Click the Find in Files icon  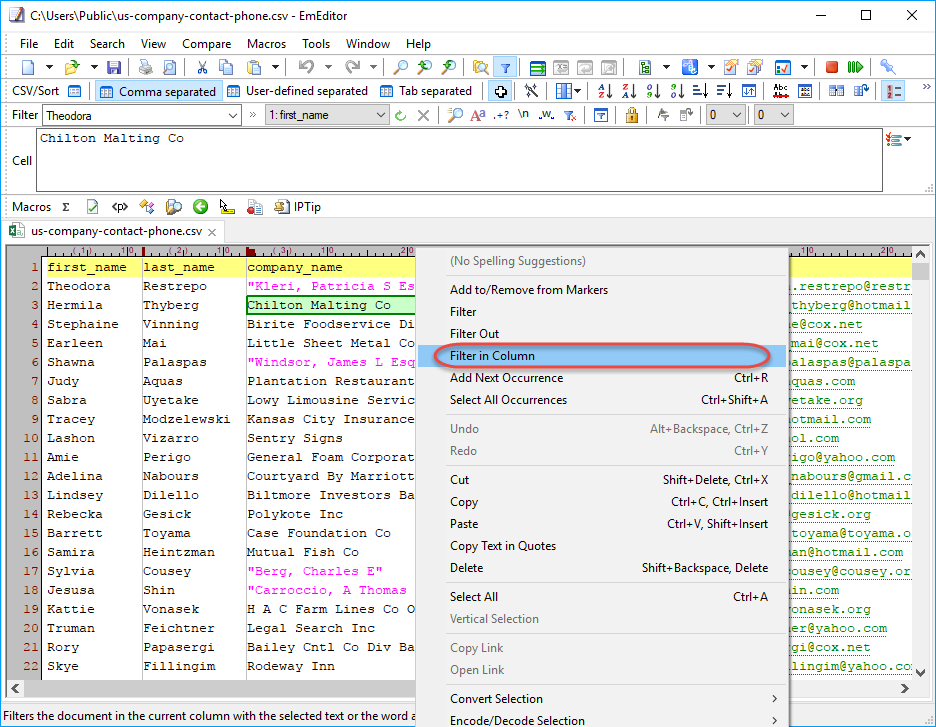(480, 67)
